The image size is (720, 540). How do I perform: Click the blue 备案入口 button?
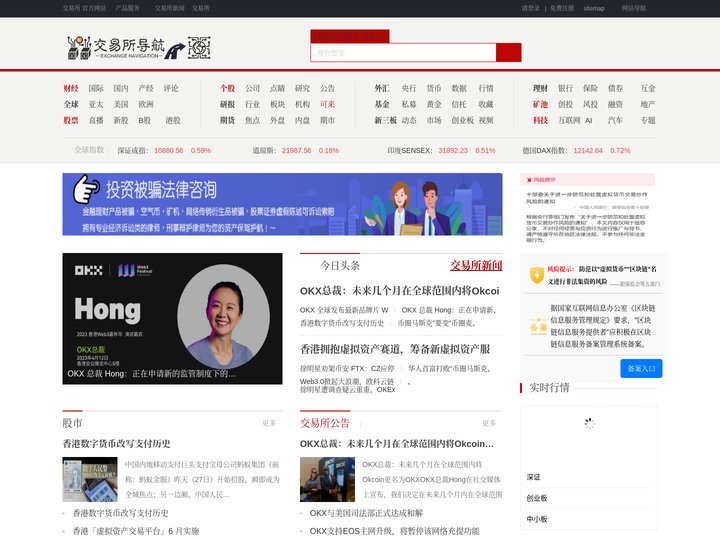(x=641, y=368)
